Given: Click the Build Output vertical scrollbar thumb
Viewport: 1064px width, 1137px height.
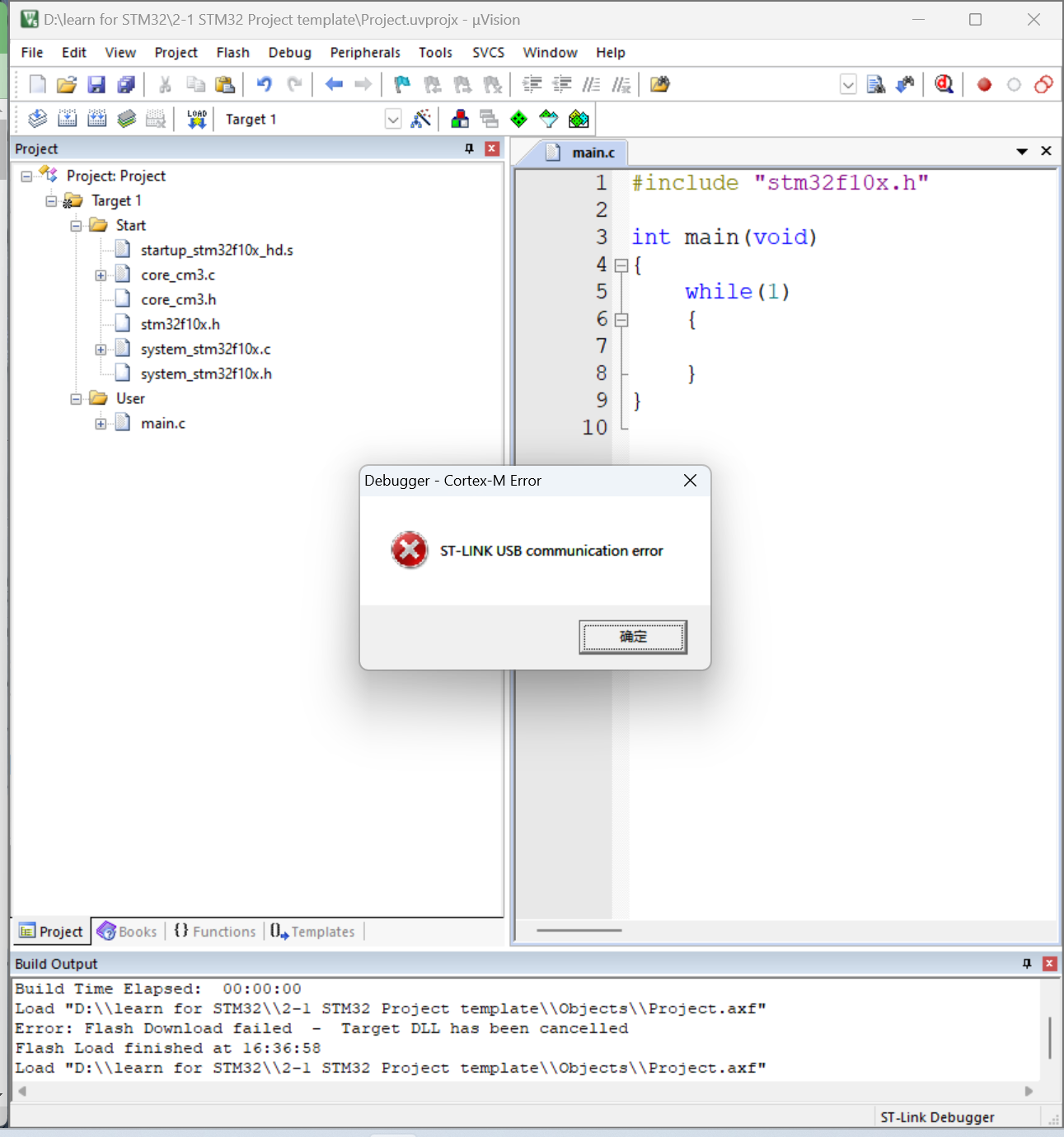Looking at the screenshot, I should (1050, 1037).
